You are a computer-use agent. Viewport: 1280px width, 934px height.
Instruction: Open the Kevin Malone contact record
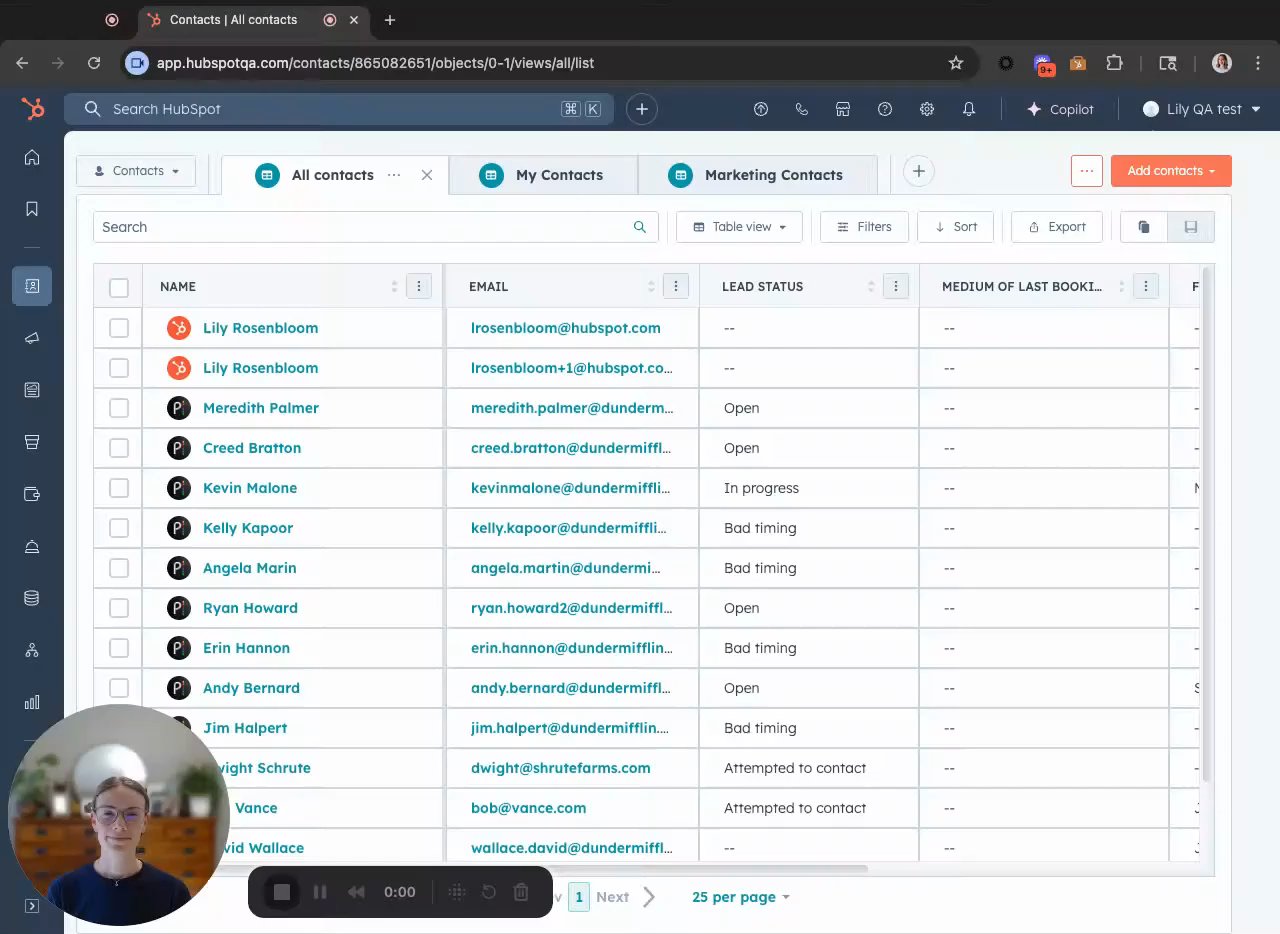[x=250, y=488]
